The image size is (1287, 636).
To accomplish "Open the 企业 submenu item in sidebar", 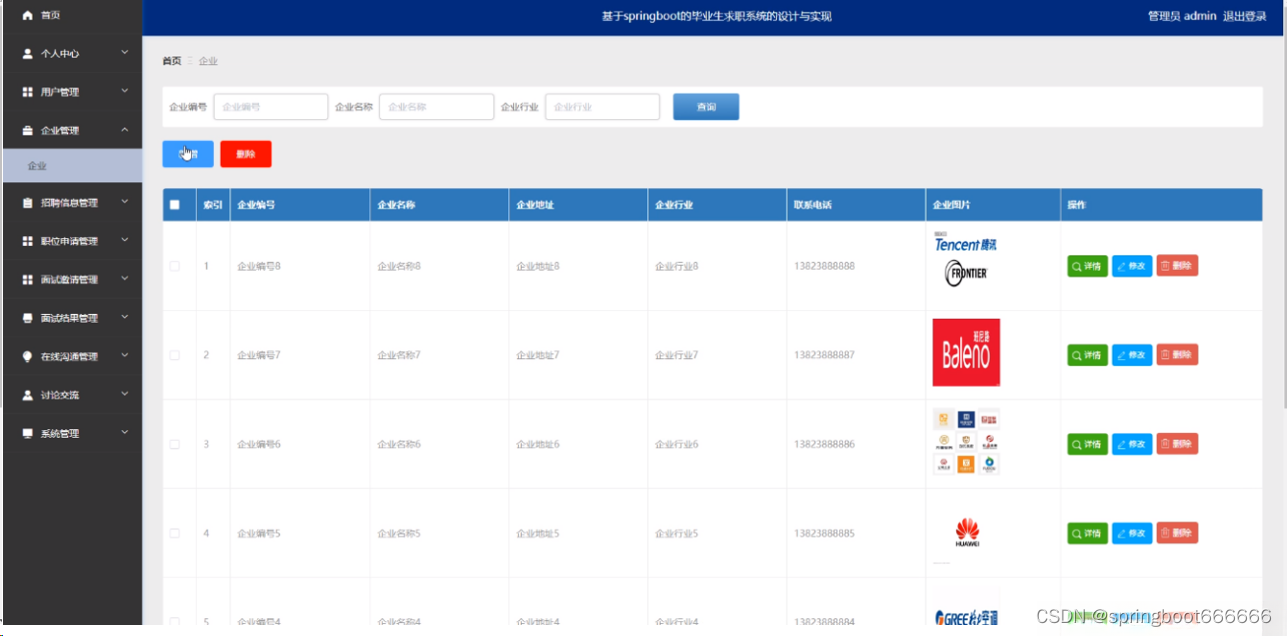I will (x=72, y=166).
